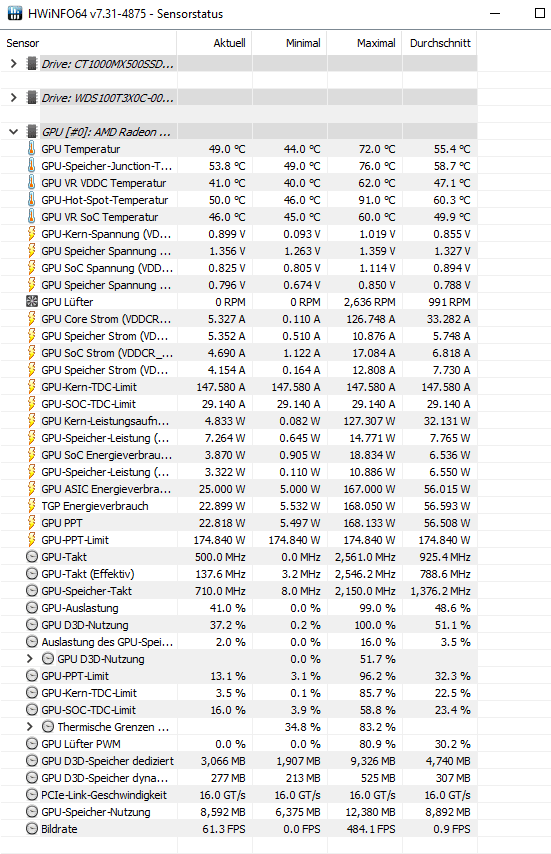Screen dimensions: 551x854
Task: Minimize the HWiNFO64 Sensorstatus window
Action: [495, 13]
